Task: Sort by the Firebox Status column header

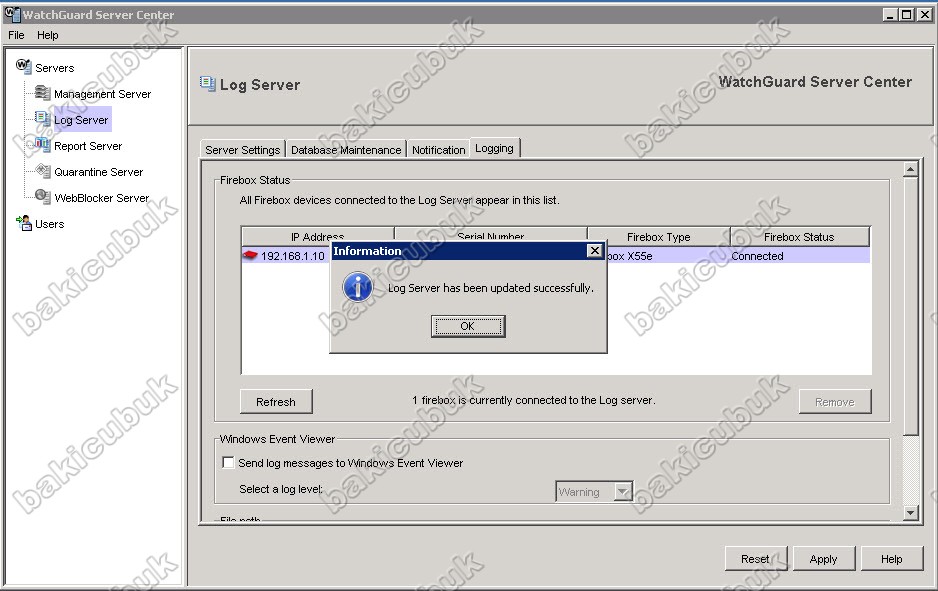Action: coord(799,237)
